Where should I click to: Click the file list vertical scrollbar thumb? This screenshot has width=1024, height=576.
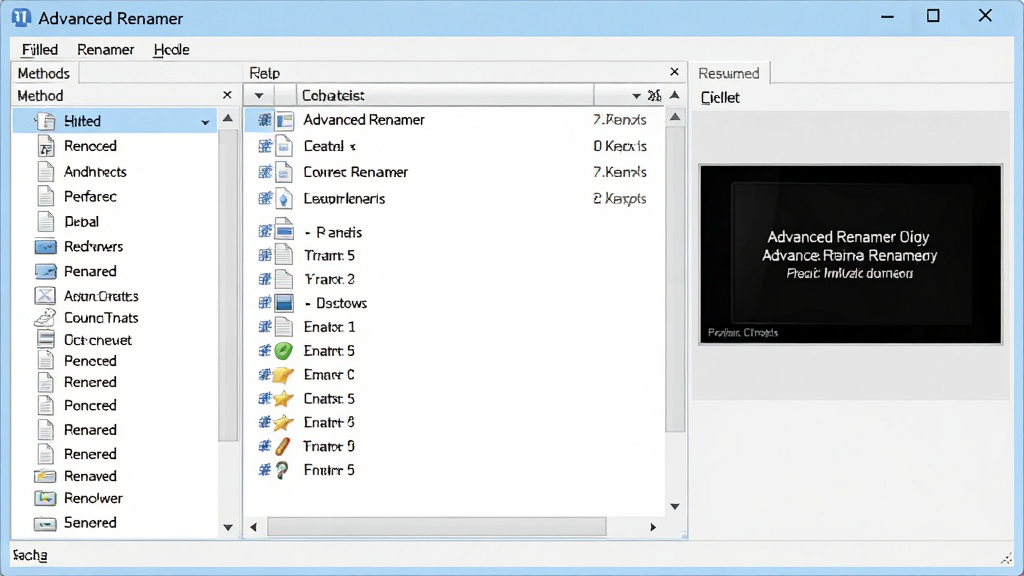click(x=675, y=280)
